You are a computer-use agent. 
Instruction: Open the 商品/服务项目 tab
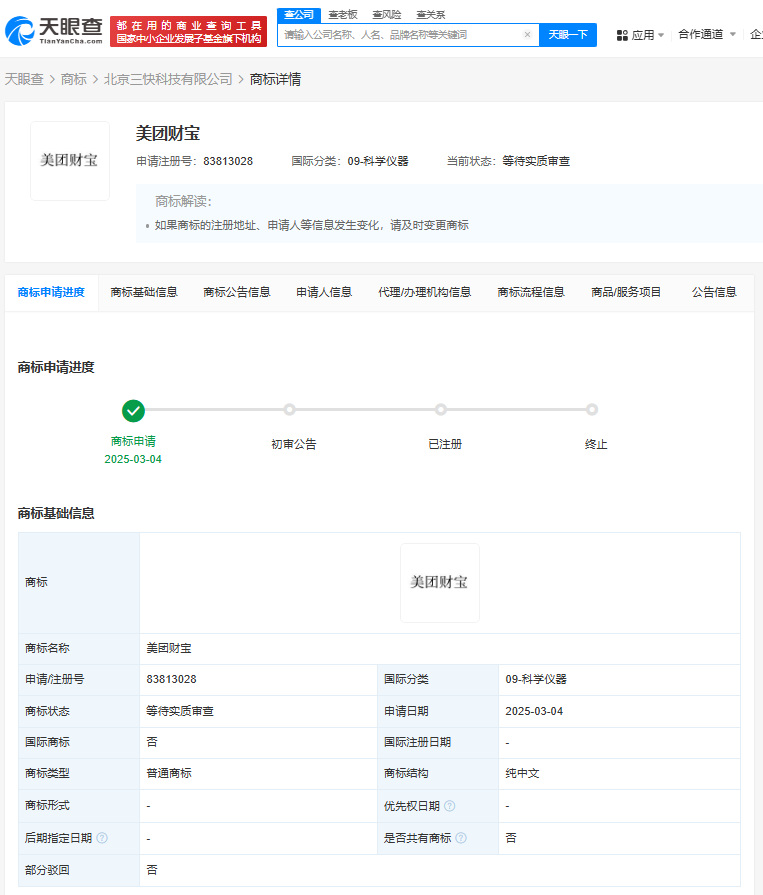click(626, 292)
